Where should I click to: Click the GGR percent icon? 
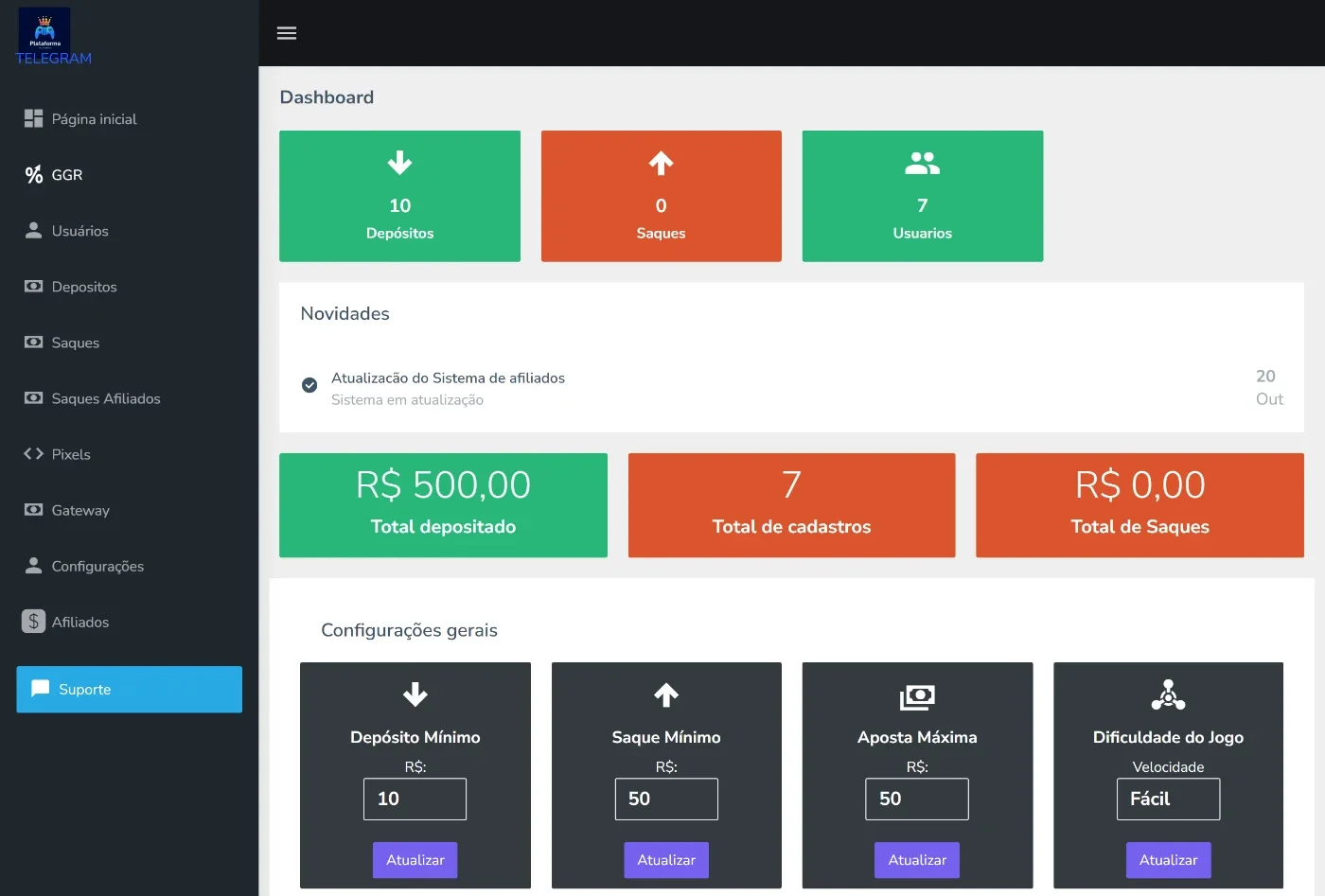coord(33,174)
